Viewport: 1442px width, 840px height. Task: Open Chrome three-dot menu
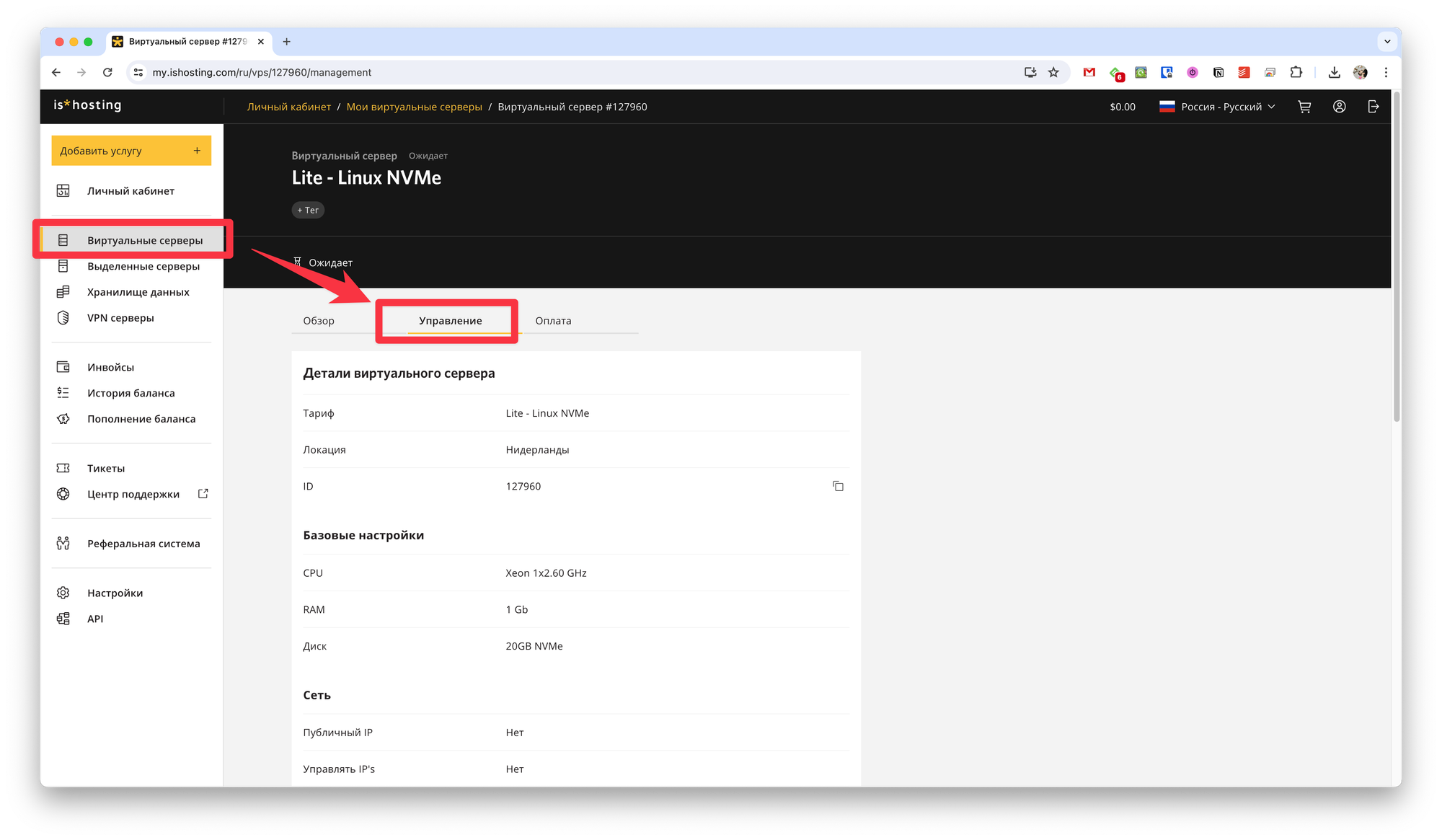(x=1386, y=72)
